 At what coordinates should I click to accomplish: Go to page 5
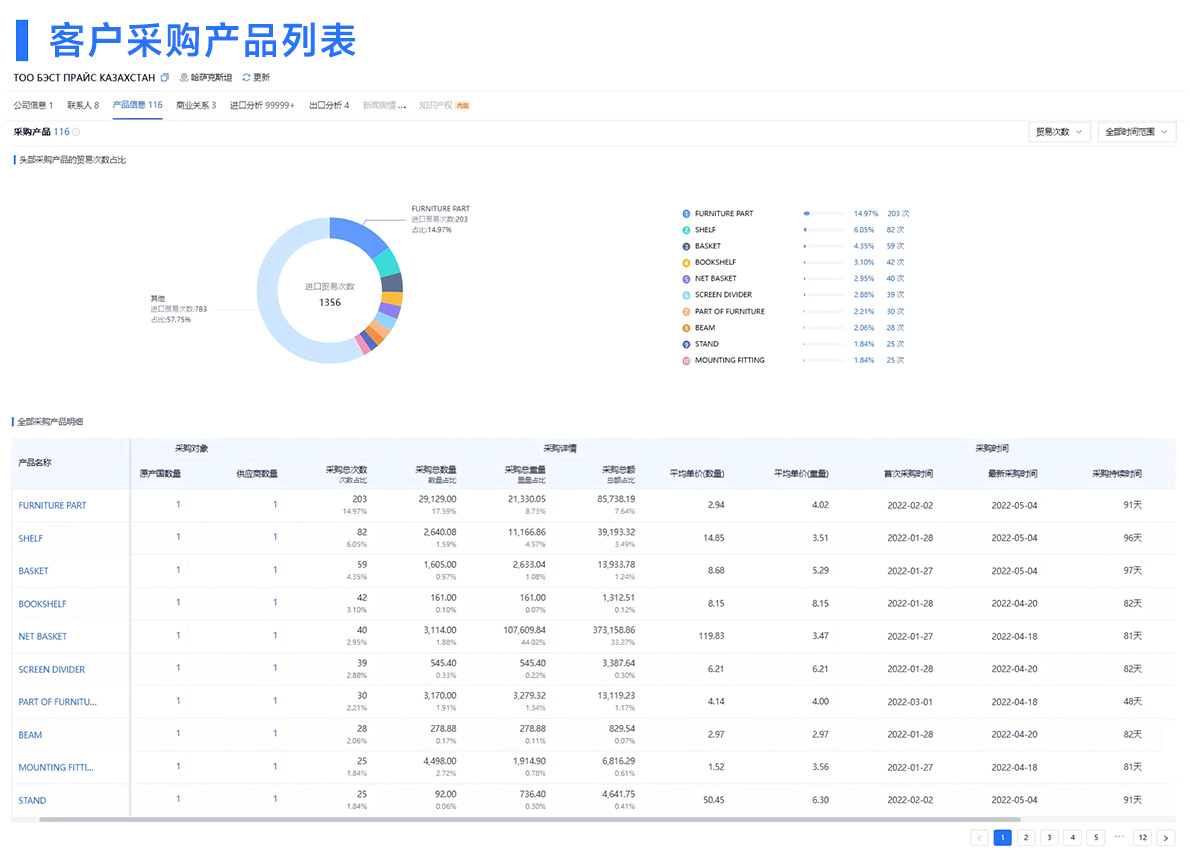[1096, 838]
